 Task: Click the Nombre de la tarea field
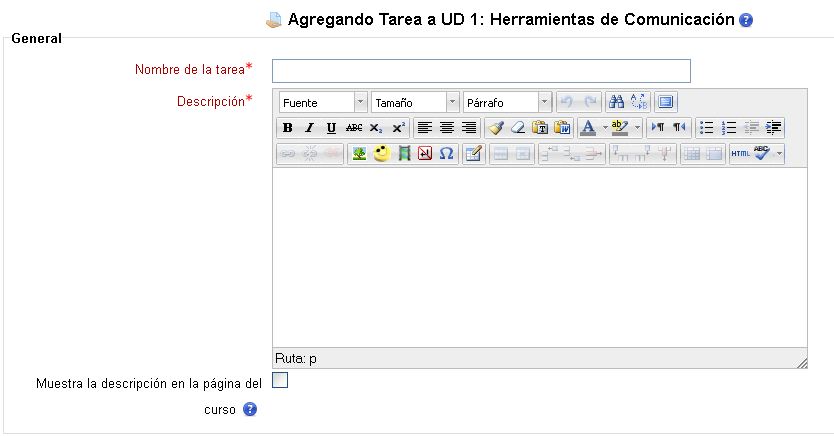[x=481, y=70]
